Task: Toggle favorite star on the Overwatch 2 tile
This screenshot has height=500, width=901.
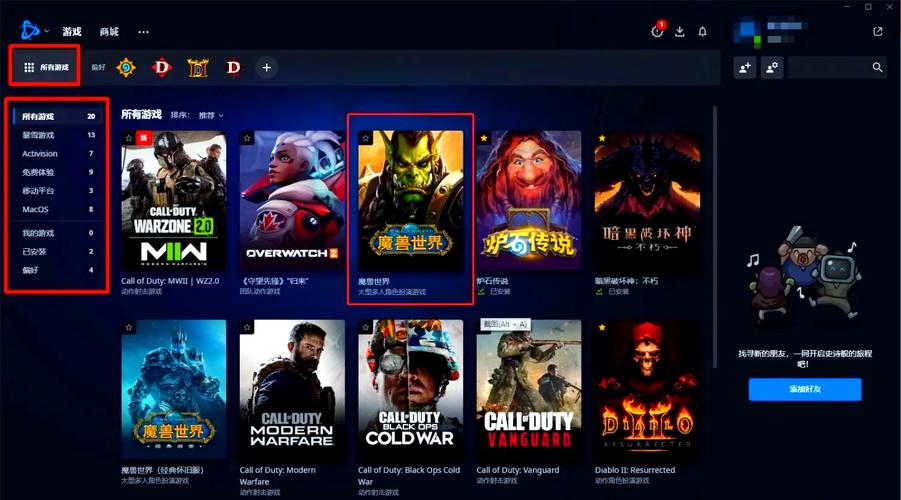Action: point(247,138)
